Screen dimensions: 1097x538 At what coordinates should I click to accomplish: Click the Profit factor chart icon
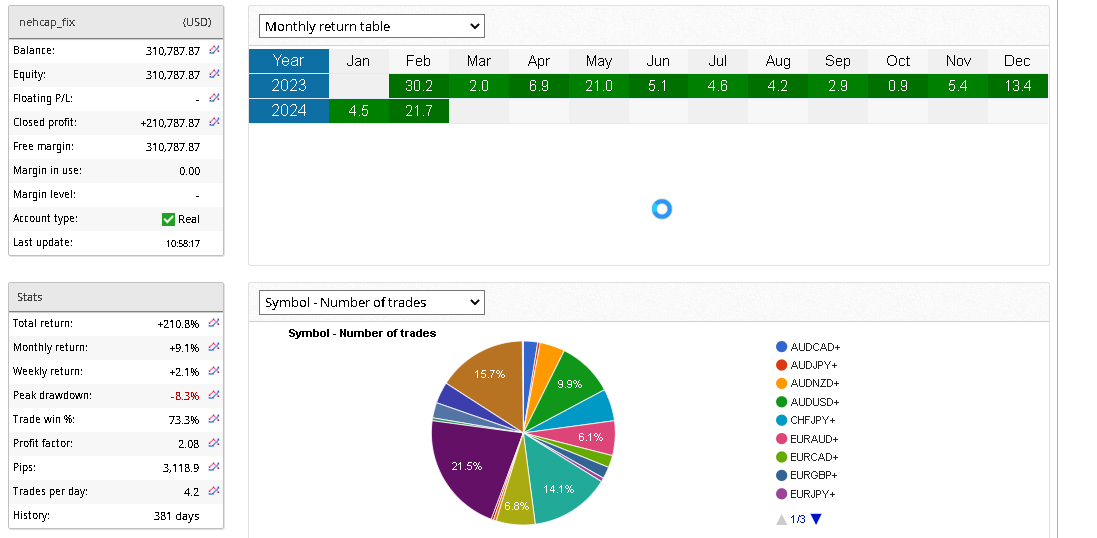click(214, 443)
